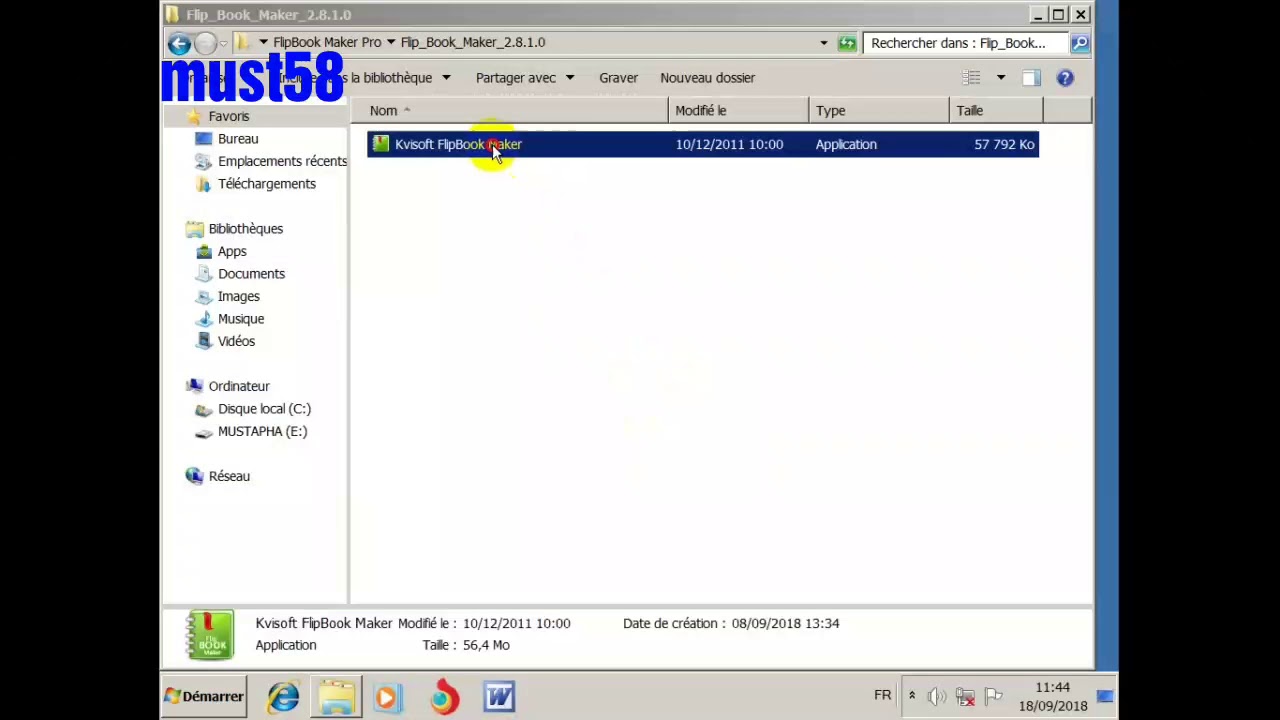This screenshot has height=720, width=1280.
Task: Toggle the preview pane icon
Action: (x=1031, y=78)
